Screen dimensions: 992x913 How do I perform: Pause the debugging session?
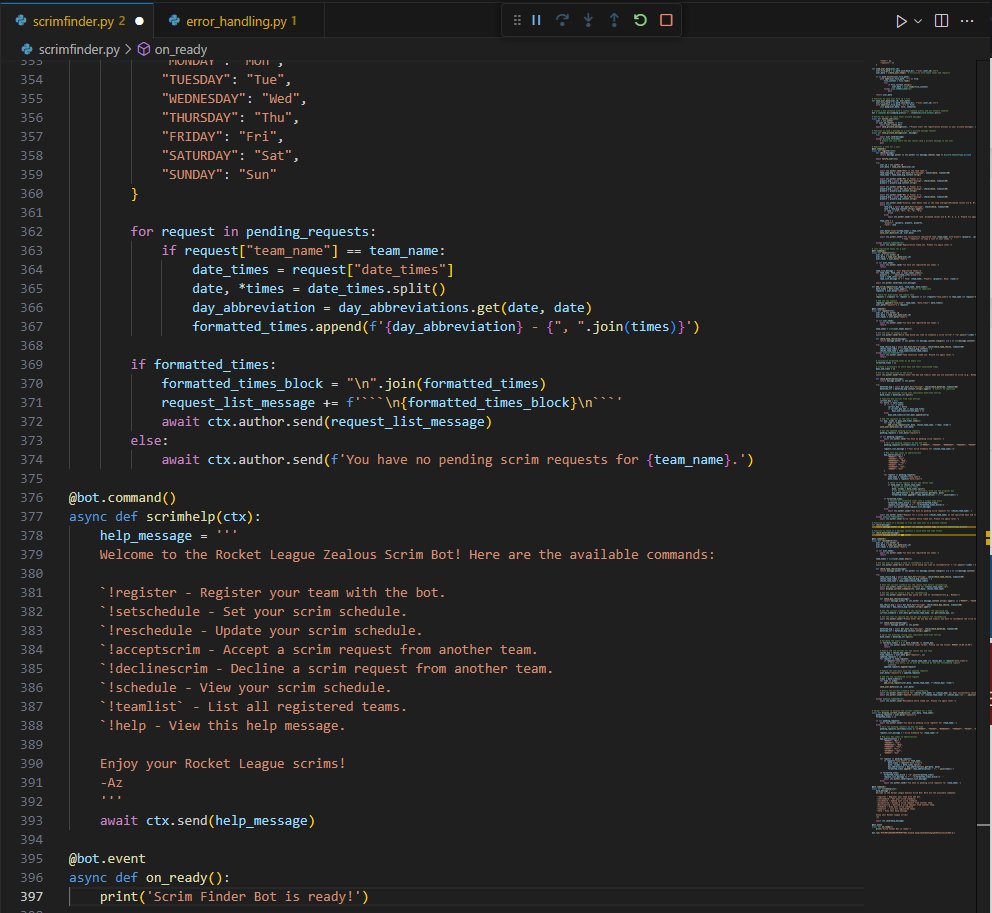536,20
